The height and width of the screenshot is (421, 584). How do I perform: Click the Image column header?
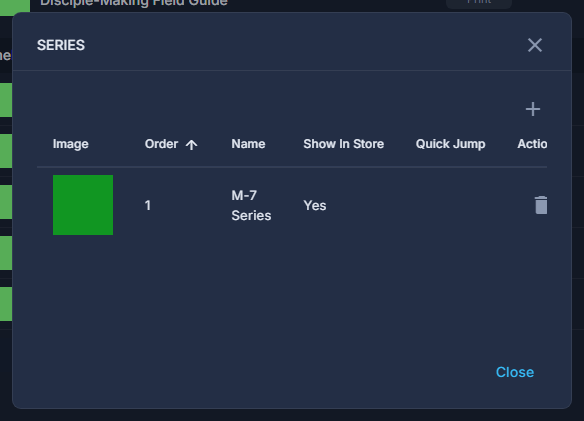(70, 144)
